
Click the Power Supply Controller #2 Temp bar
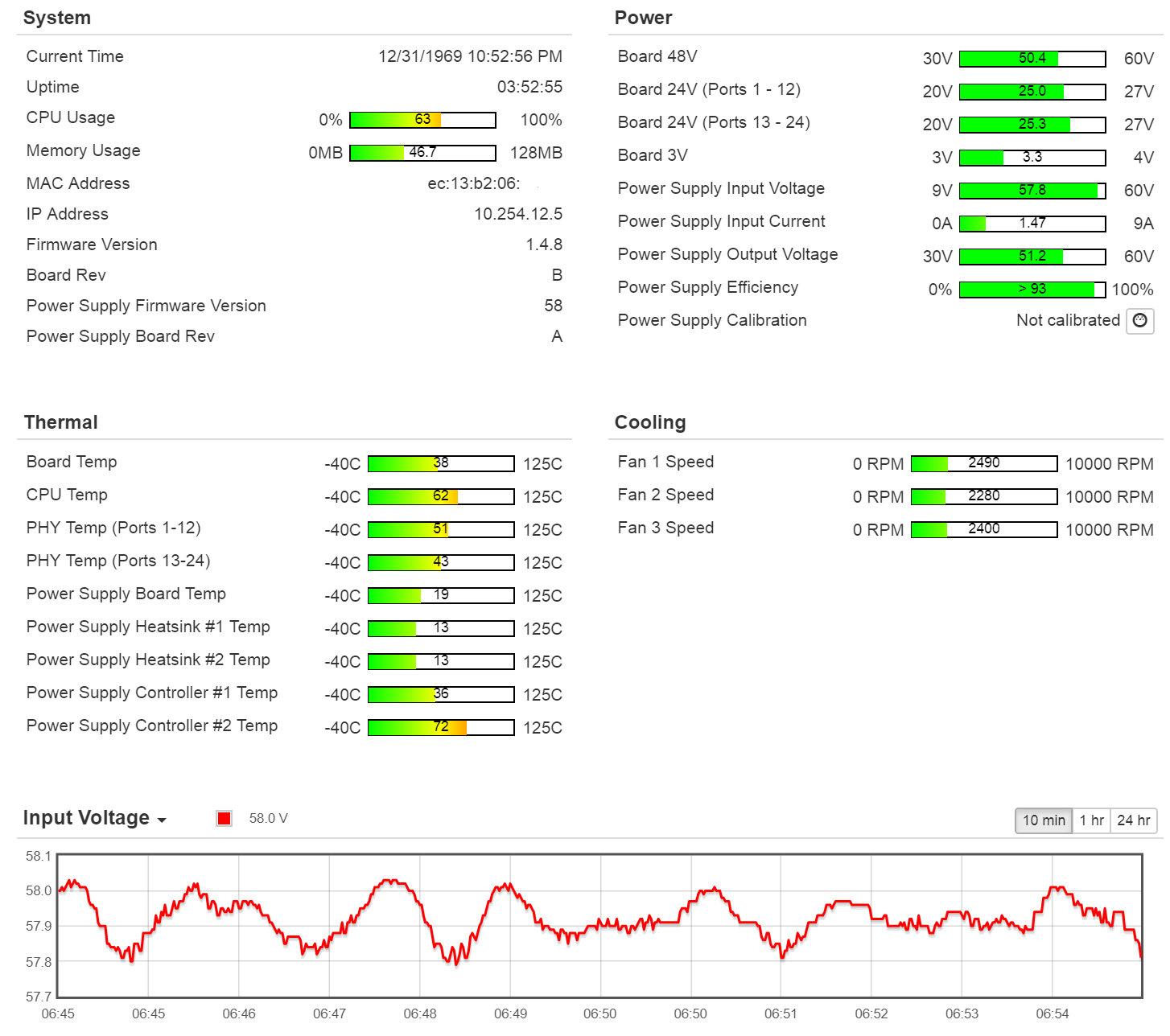point(441,727)
